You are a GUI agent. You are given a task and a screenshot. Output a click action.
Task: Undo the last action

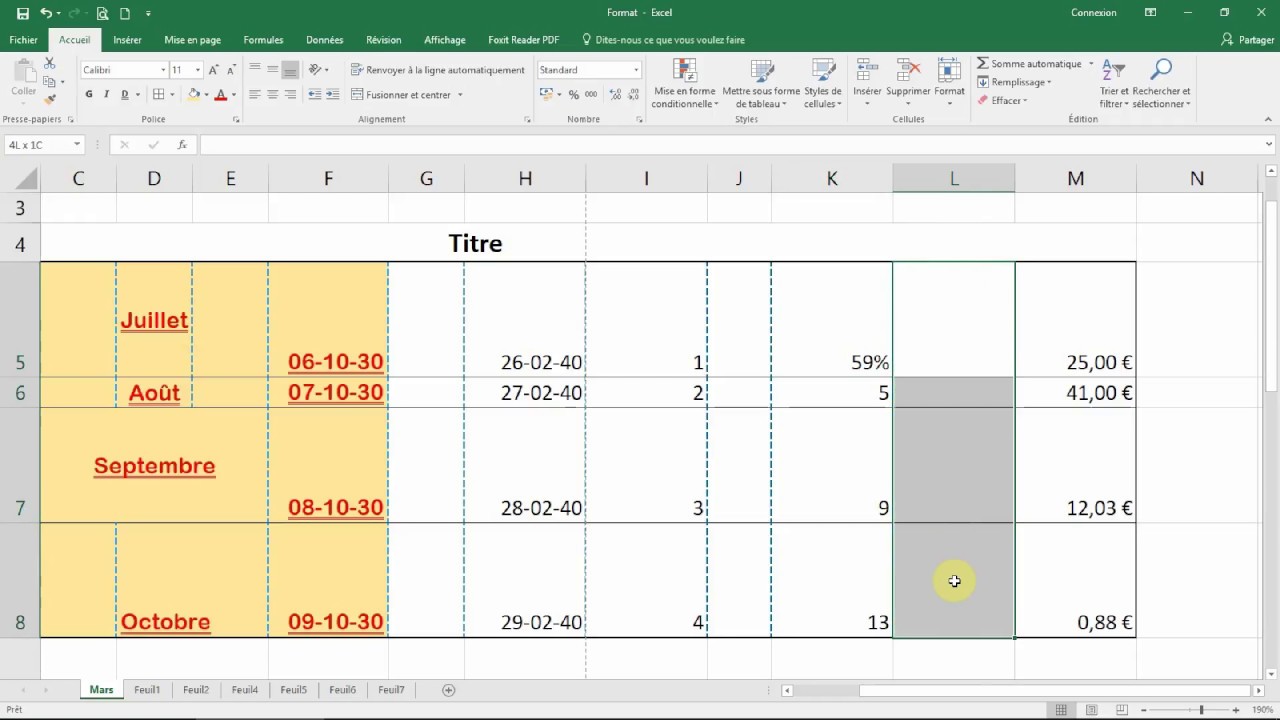[46, 13]
